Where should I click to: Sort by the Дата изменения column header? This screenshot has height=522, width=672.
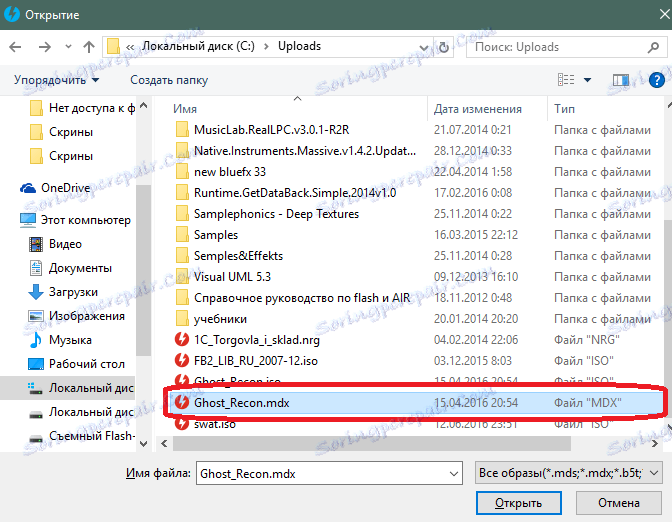pos(477,109)
